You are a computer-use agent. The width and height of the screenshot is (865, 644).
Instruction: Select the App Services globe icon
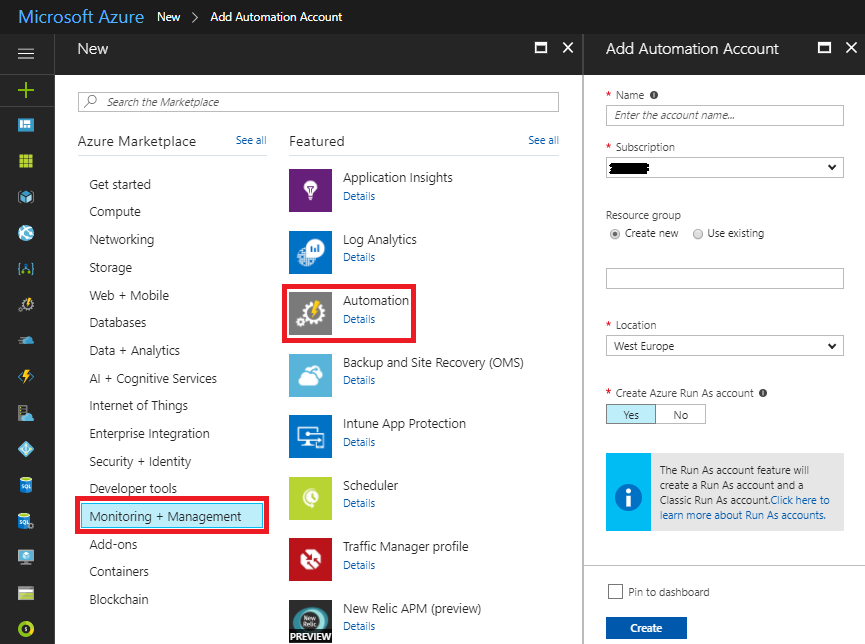[27, 232]
